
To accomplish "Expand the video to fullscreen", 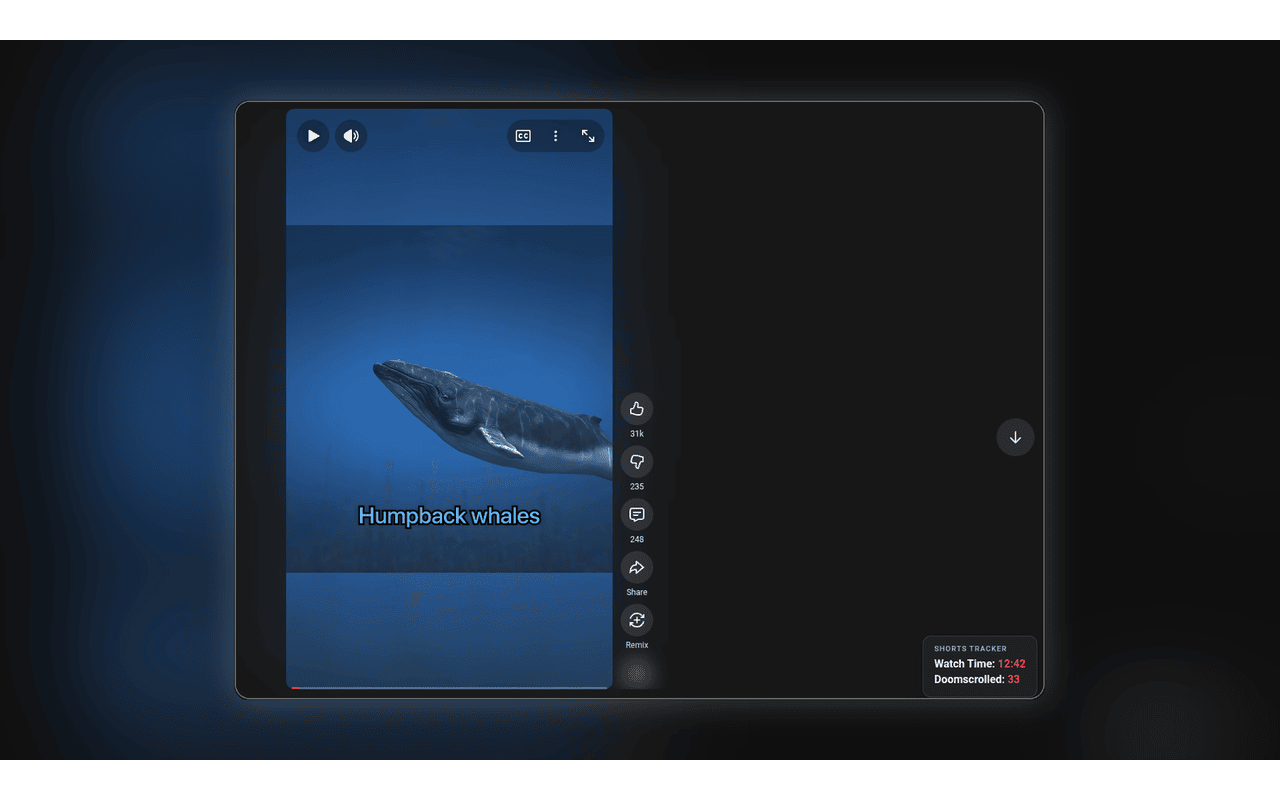I will click(588, 136).
